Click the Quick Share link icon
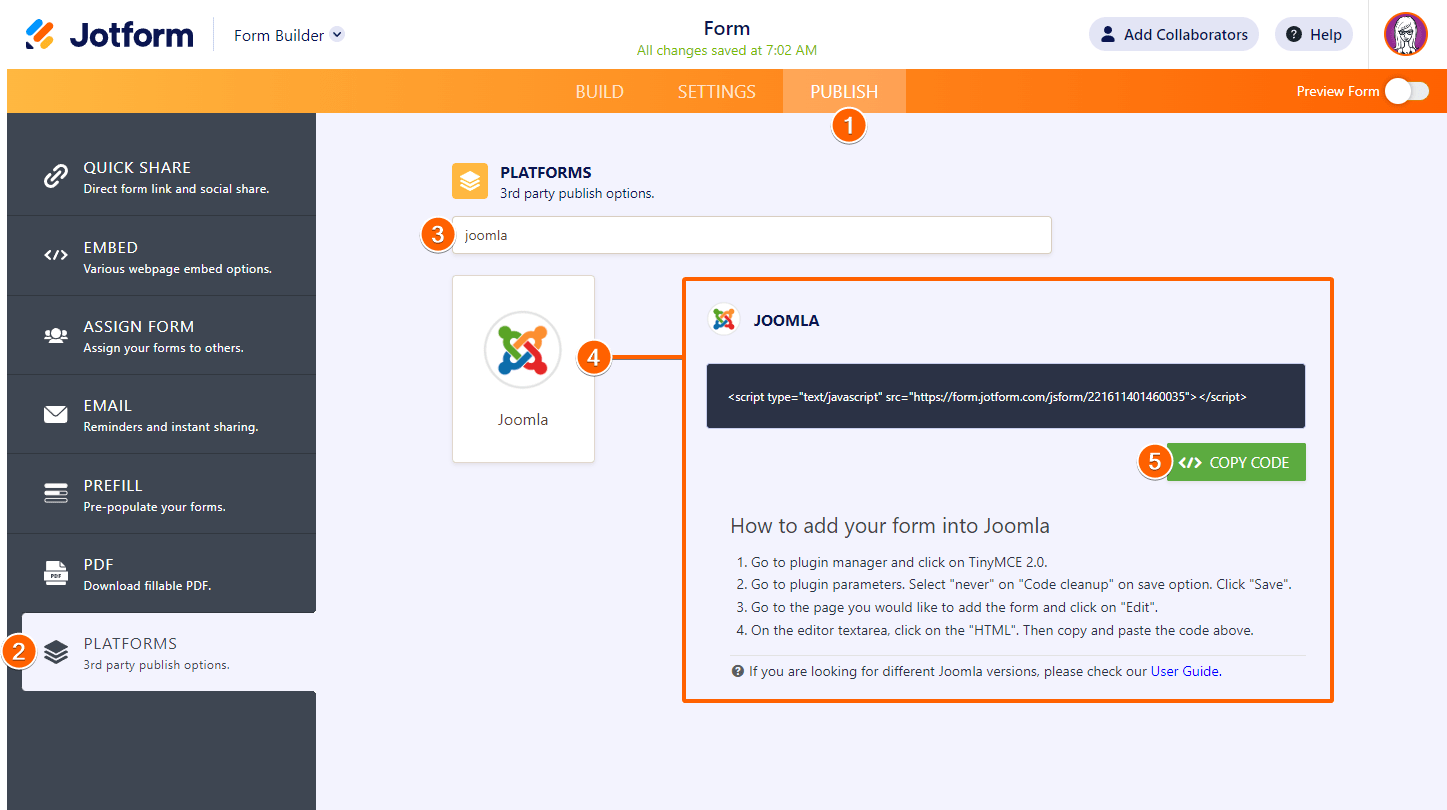 [x=55, y=177]
